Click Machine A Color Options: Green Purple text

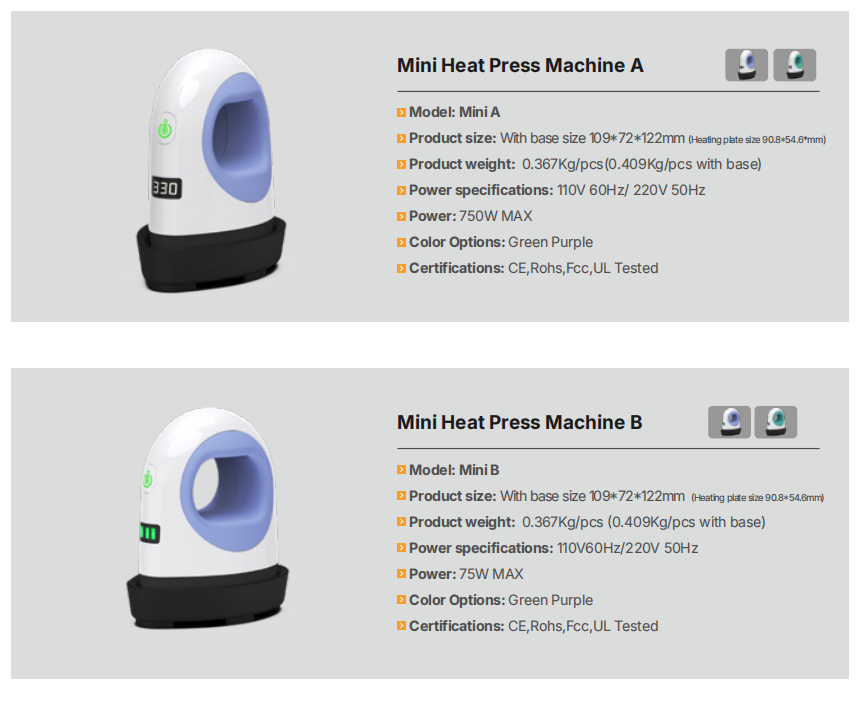pos(500,242)
